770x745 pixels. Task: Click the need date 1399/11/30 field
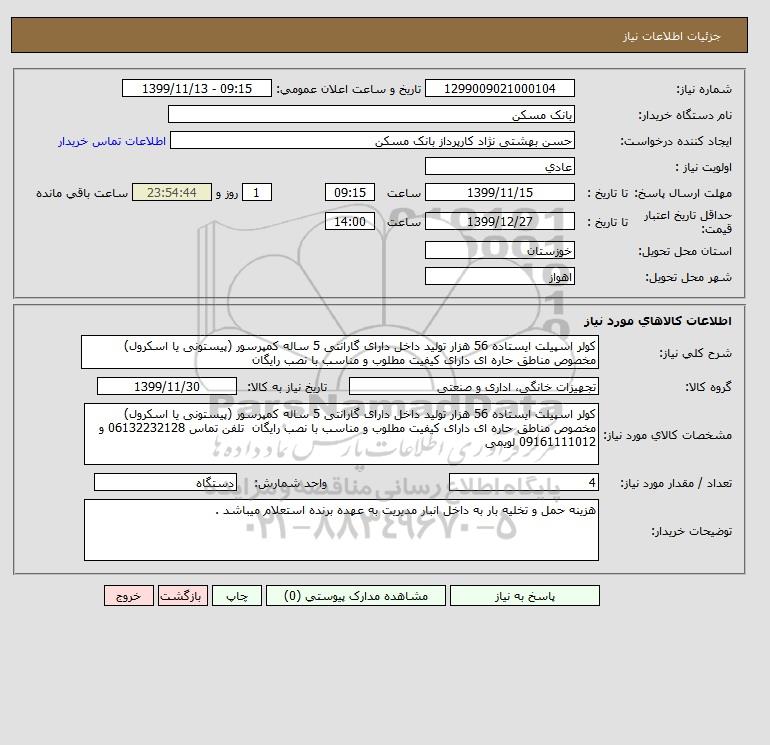click(x=167, y=386)
